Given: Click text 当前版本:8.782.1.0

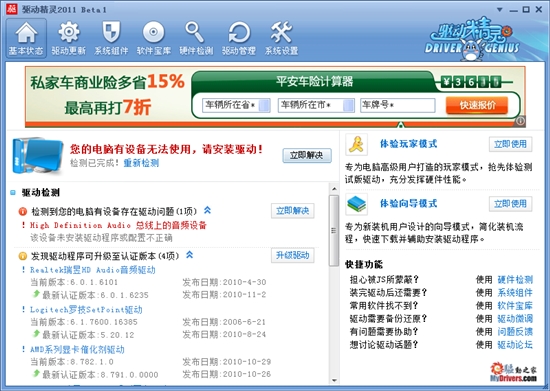Looking at the screenshot, I should coord(72,362).
